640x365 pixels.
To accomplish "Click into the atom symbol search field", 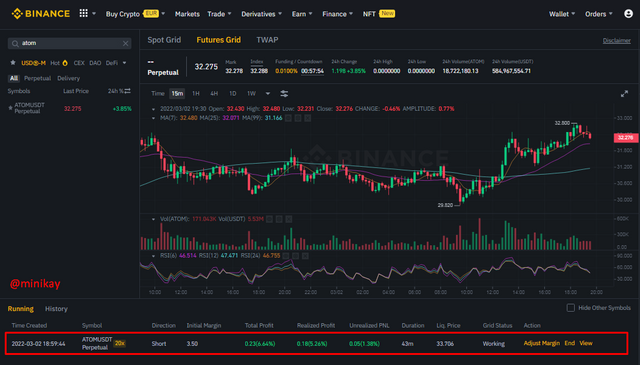I will pyautogui.click(x=69, y=43).
